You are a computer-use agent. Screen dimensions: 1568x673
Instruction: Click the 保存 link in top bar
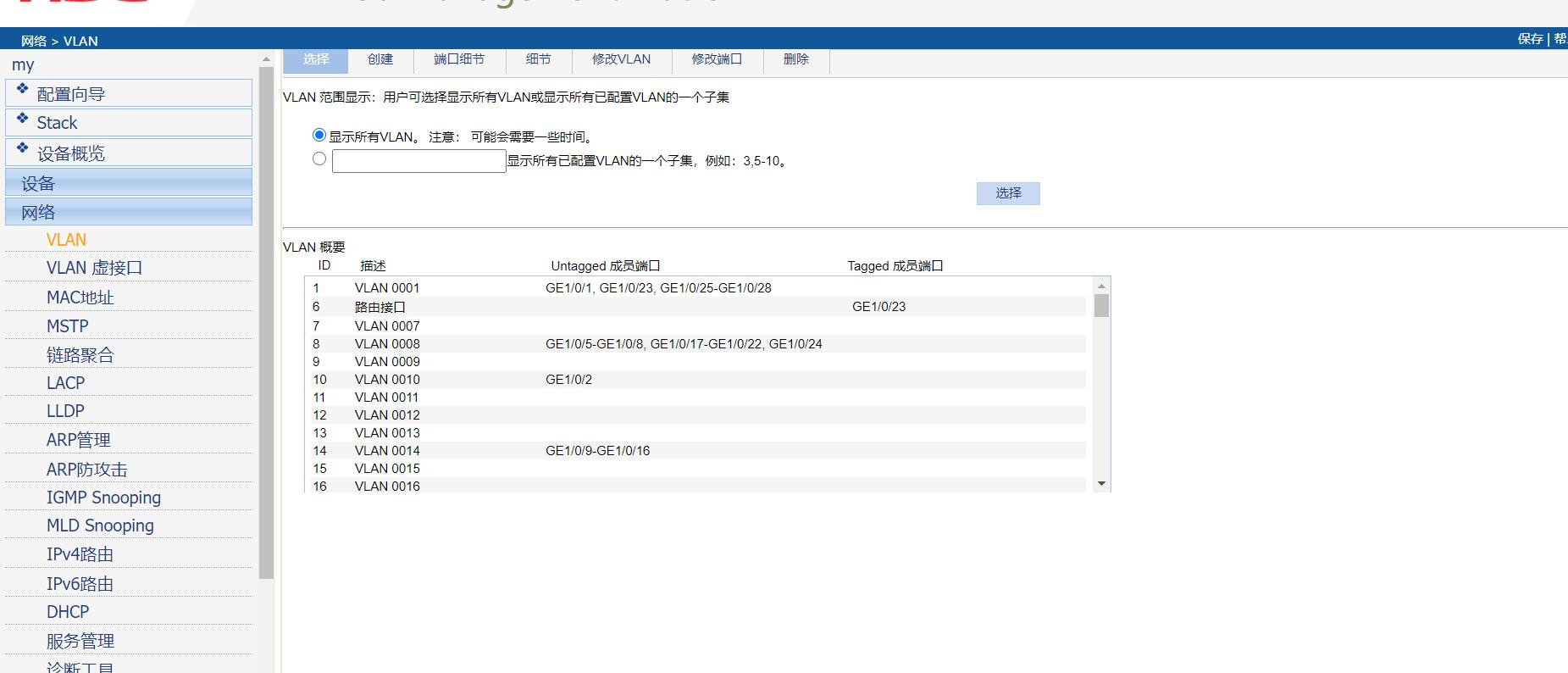(x=1530, y=39)
